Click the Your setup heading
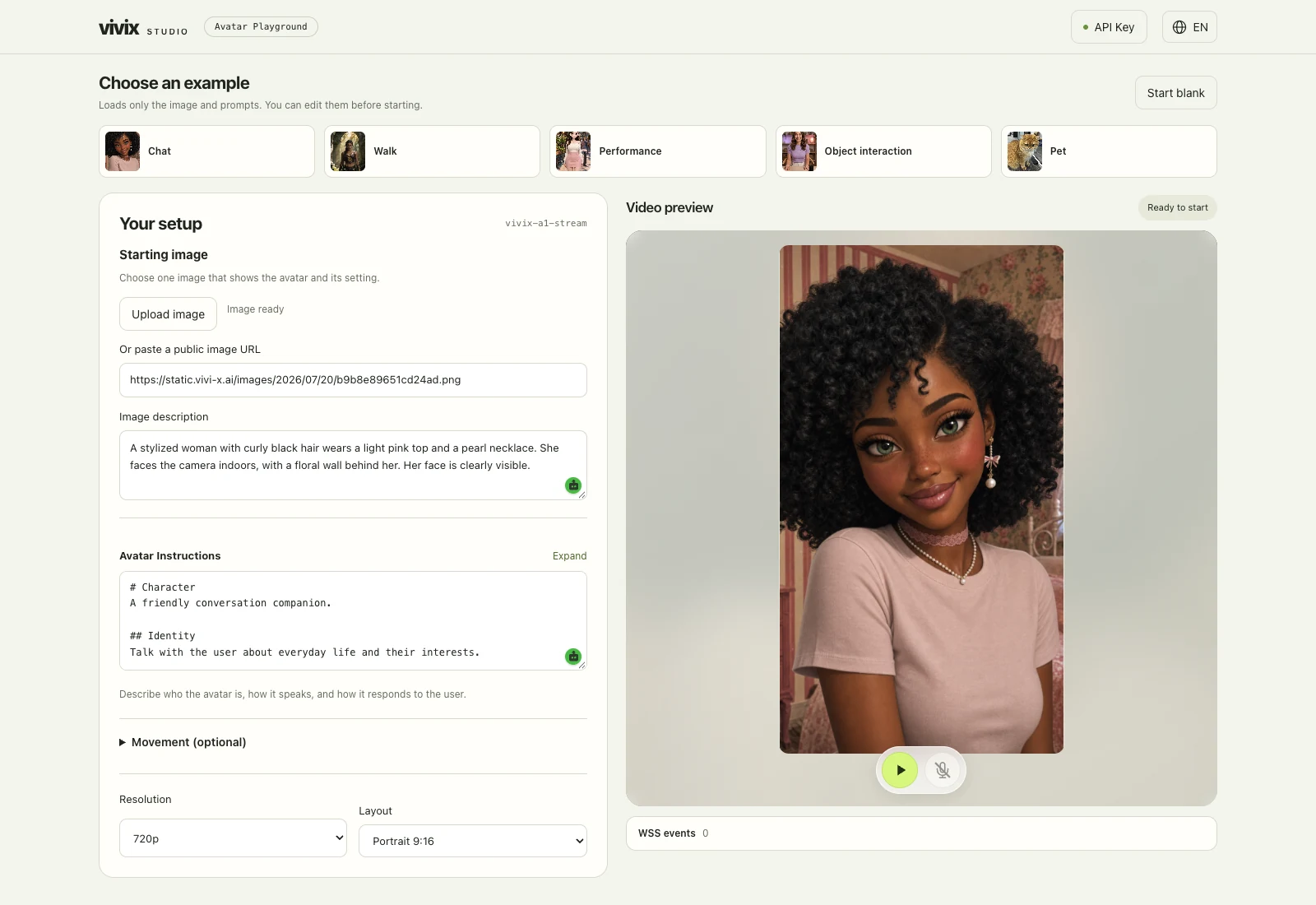This screenshot has height=905, width=1316. [x=160, y=224]
